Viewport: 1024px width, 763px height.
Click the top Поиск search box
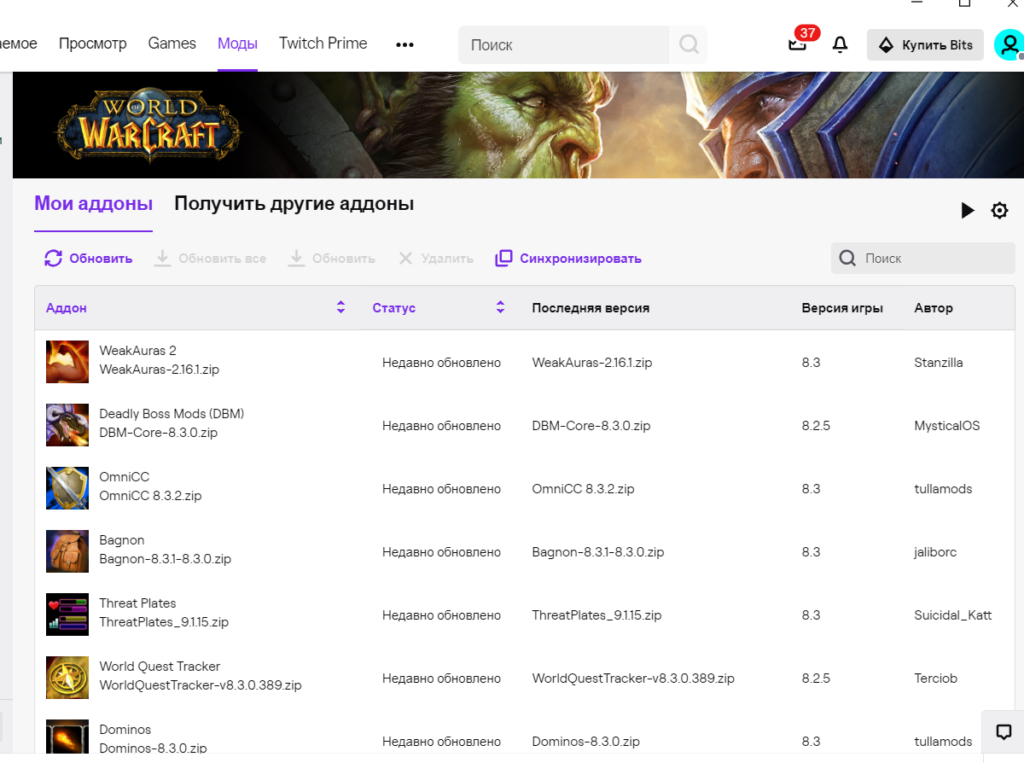(x=563, y=45)
